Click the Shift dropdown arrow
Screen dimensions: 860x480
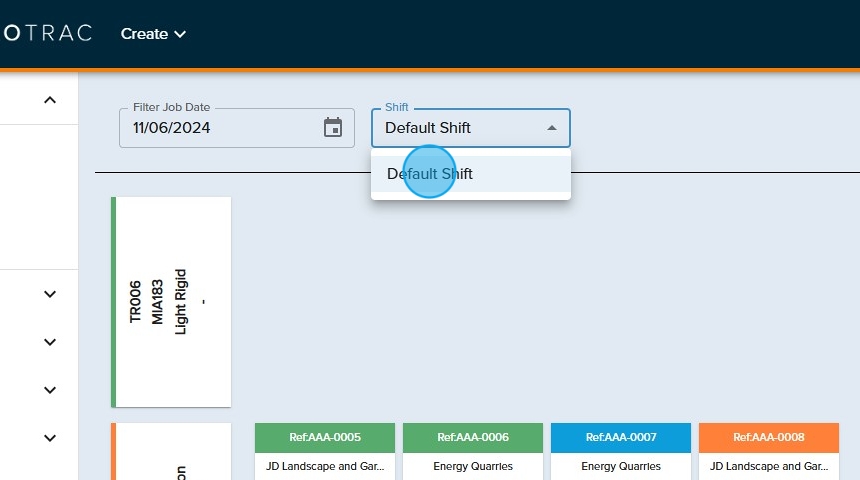[x=551, y=128]
